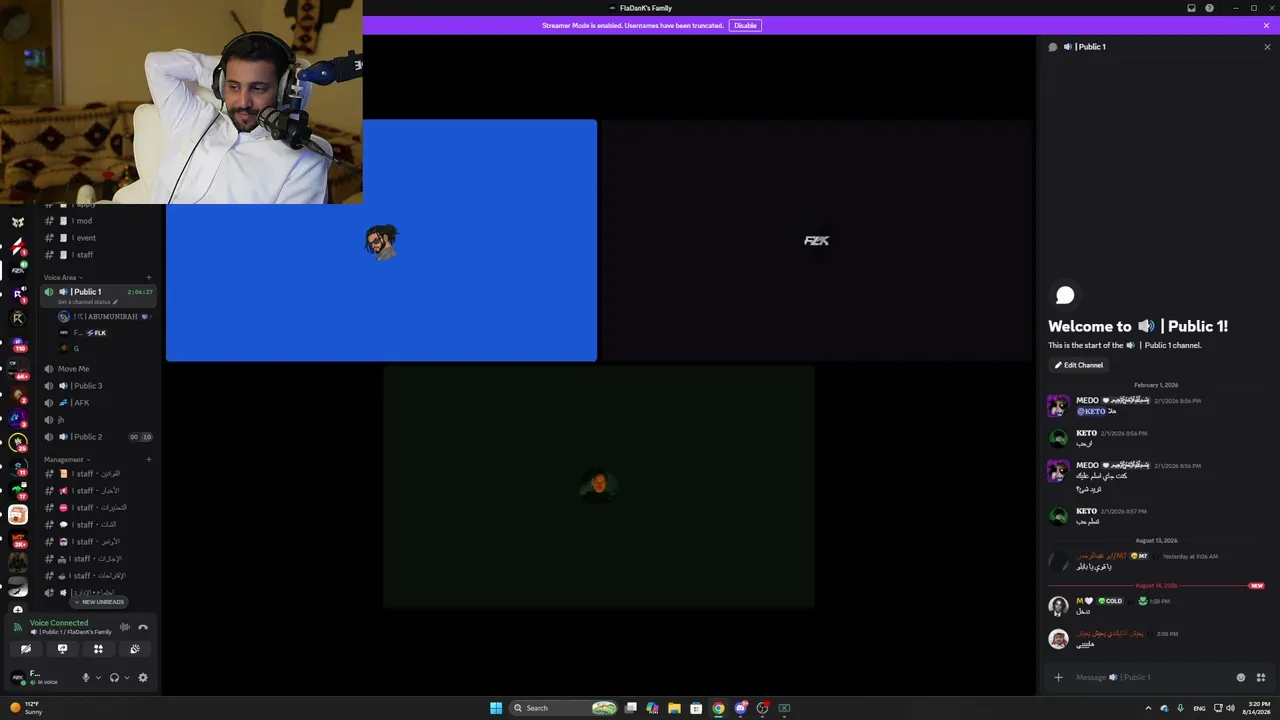1280x720 pixels.
Task: Open the server icon with 110 badge
Action: pos(18,344)
